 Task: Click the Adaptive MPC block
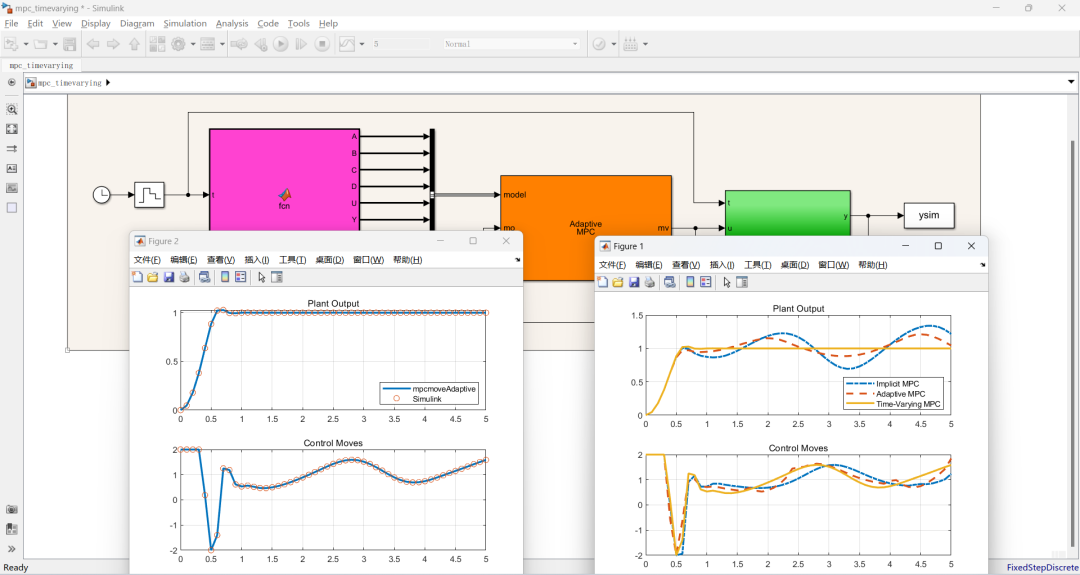point(585,228)
